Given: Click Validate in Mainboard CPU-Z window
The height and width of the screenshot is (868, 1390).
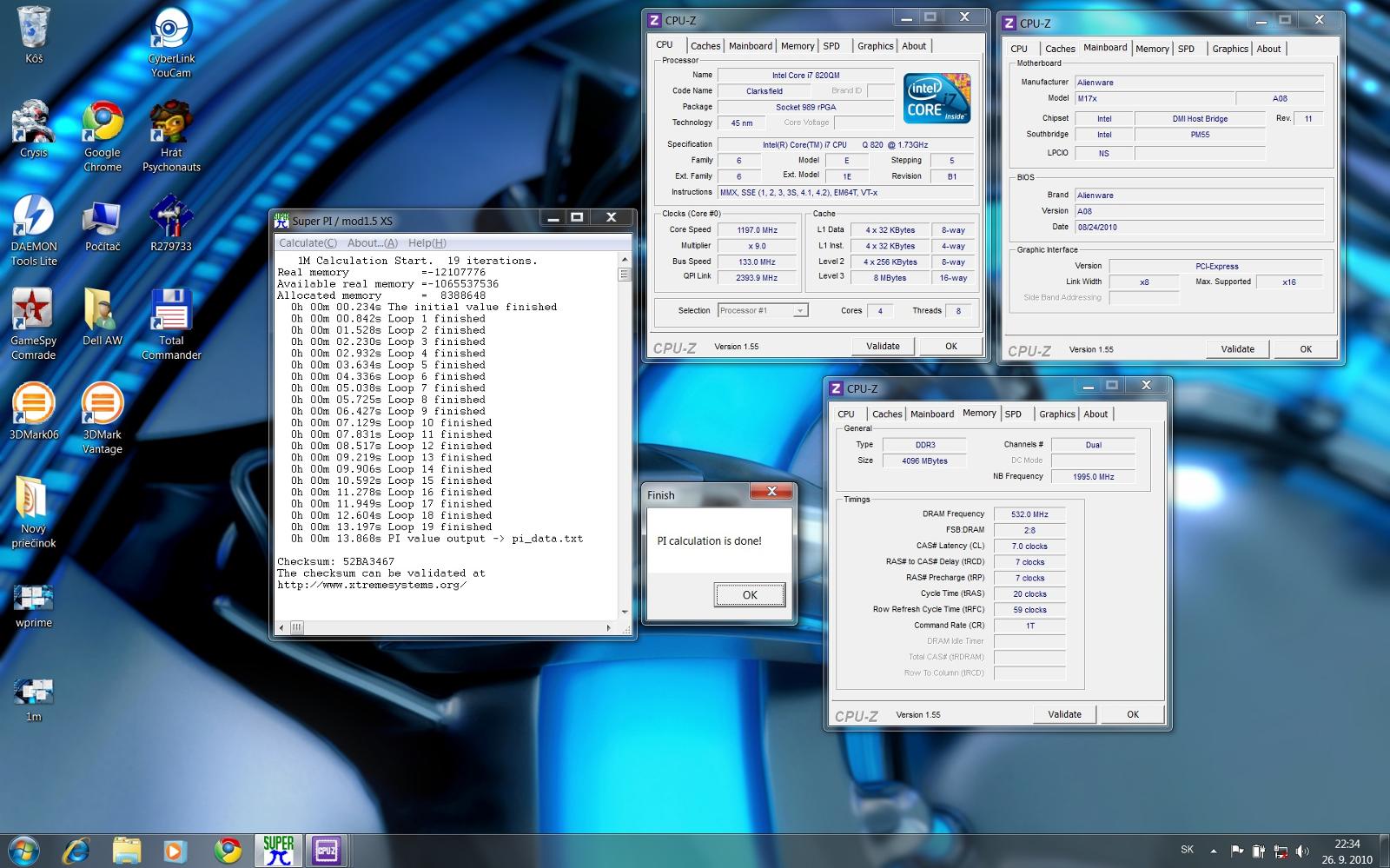Looking at the screenshot, I should (x=1238, y=349).
